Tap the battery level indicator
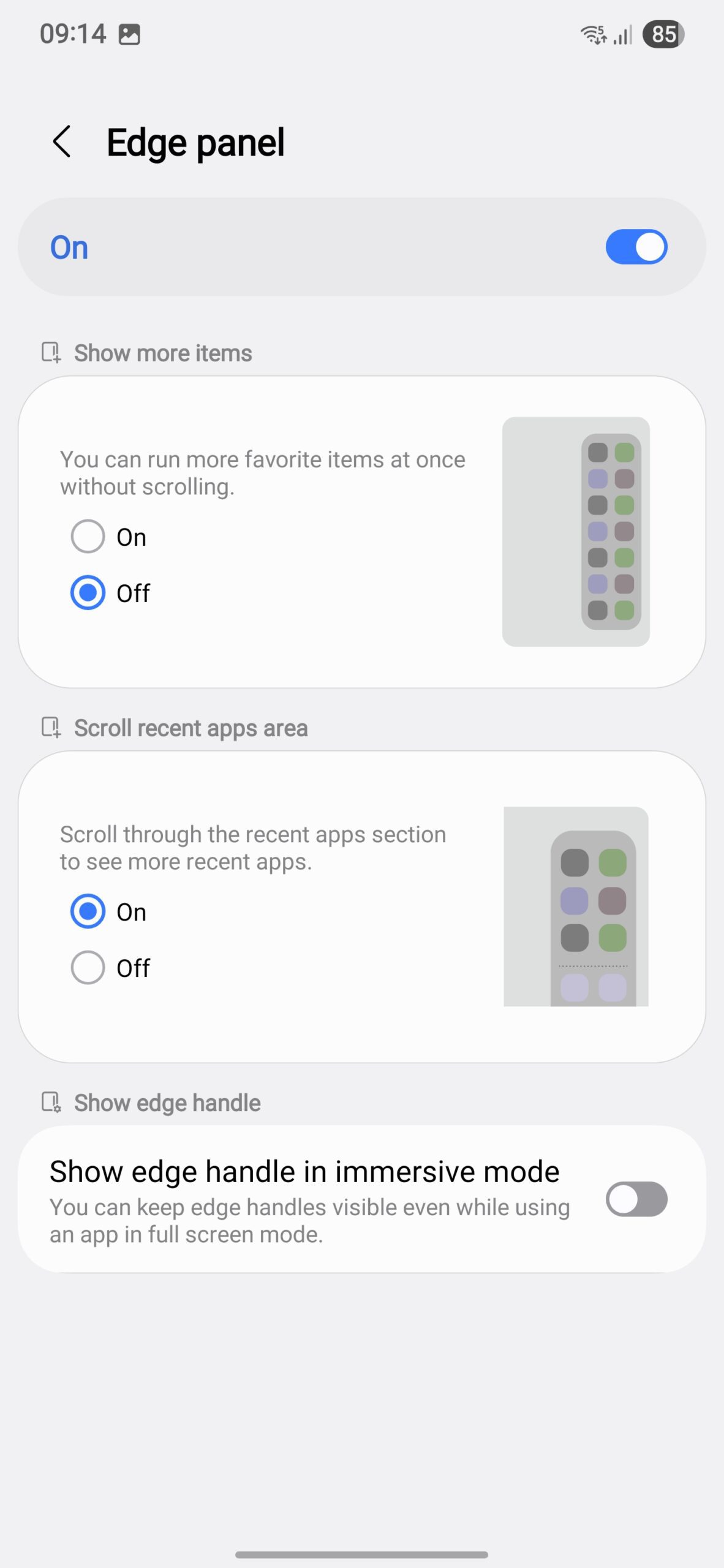This screenshot has width=724, height=1568. click(663, 34)
